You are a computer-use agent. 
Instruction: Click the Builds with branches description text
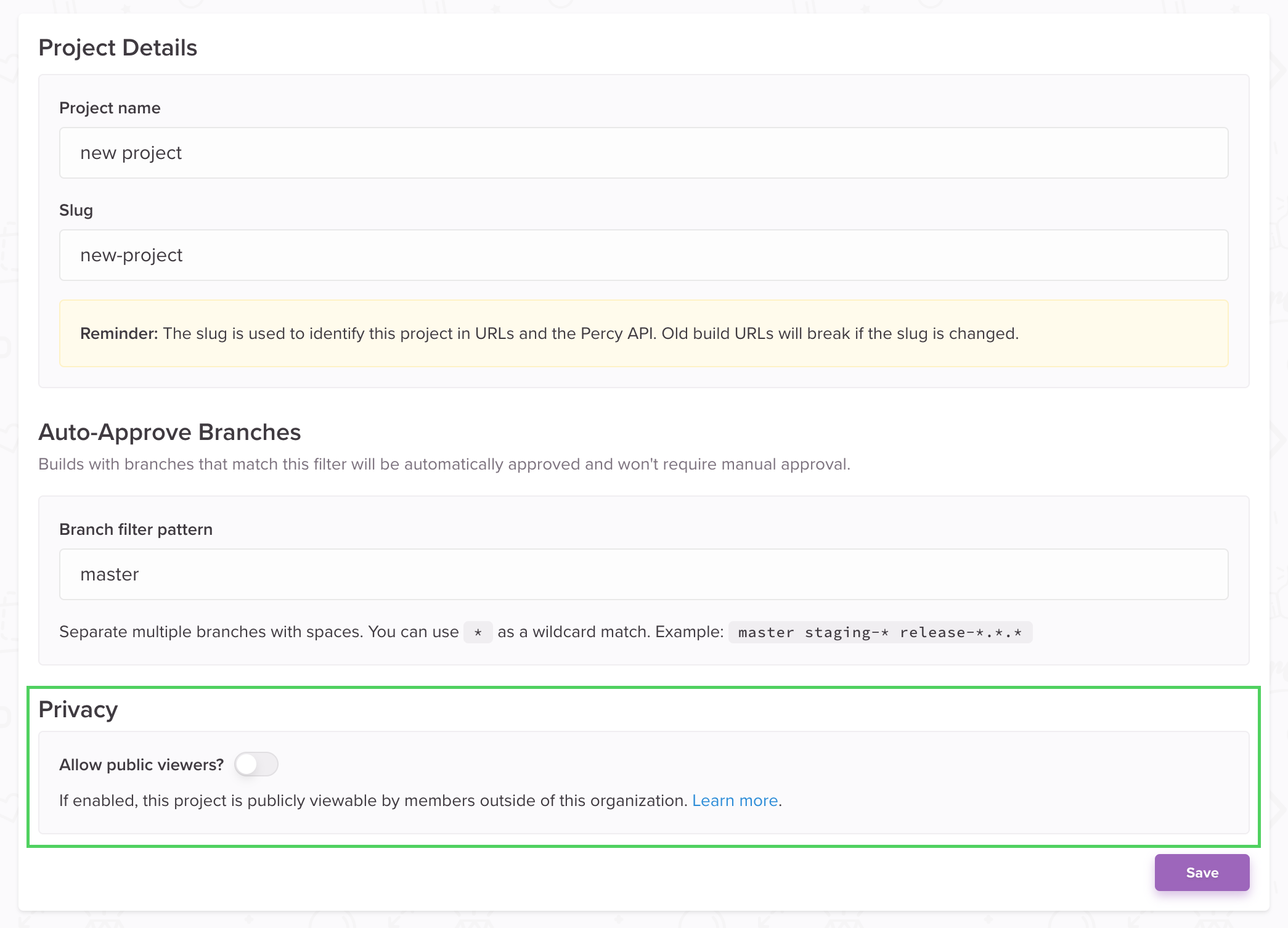(444, 464)
